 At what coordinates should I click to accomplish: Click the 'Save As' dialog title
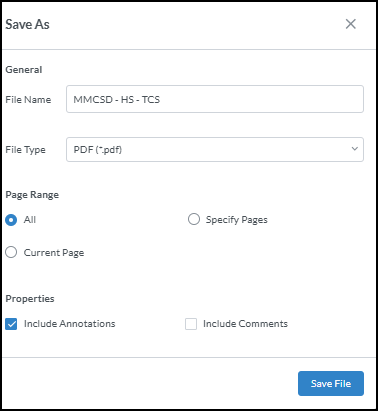point(27,24)
